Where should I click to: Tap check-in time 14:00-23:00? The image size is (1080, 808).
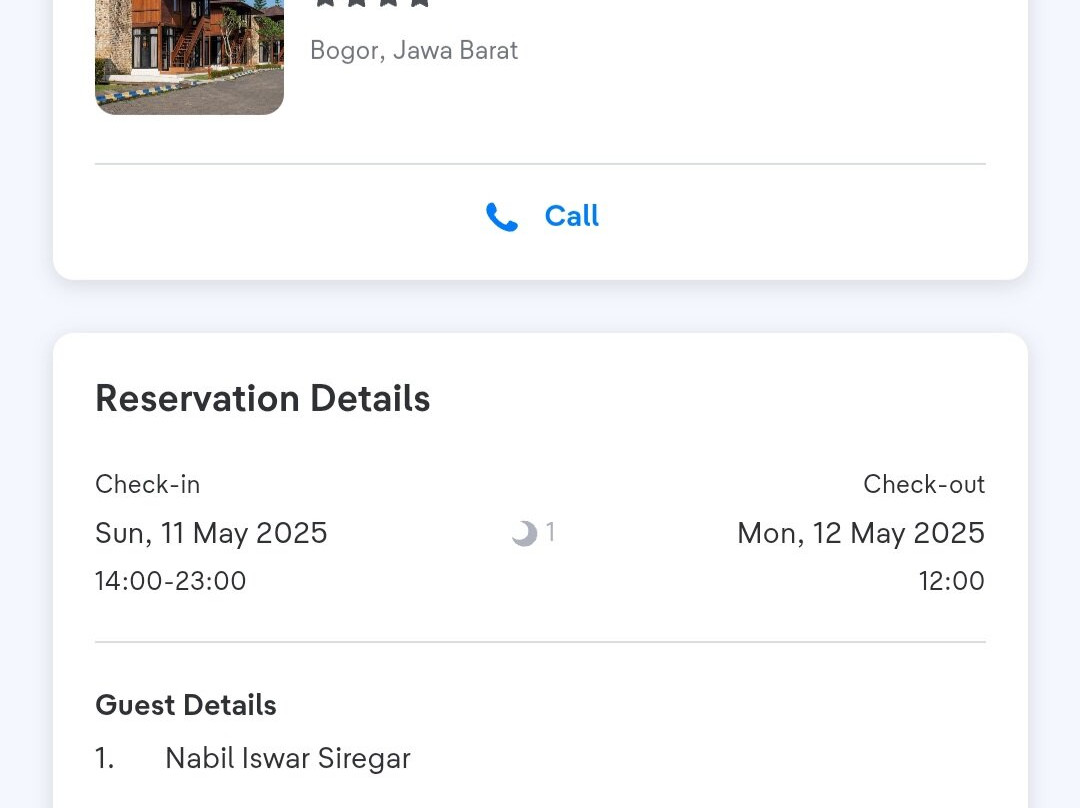(170, 581)
